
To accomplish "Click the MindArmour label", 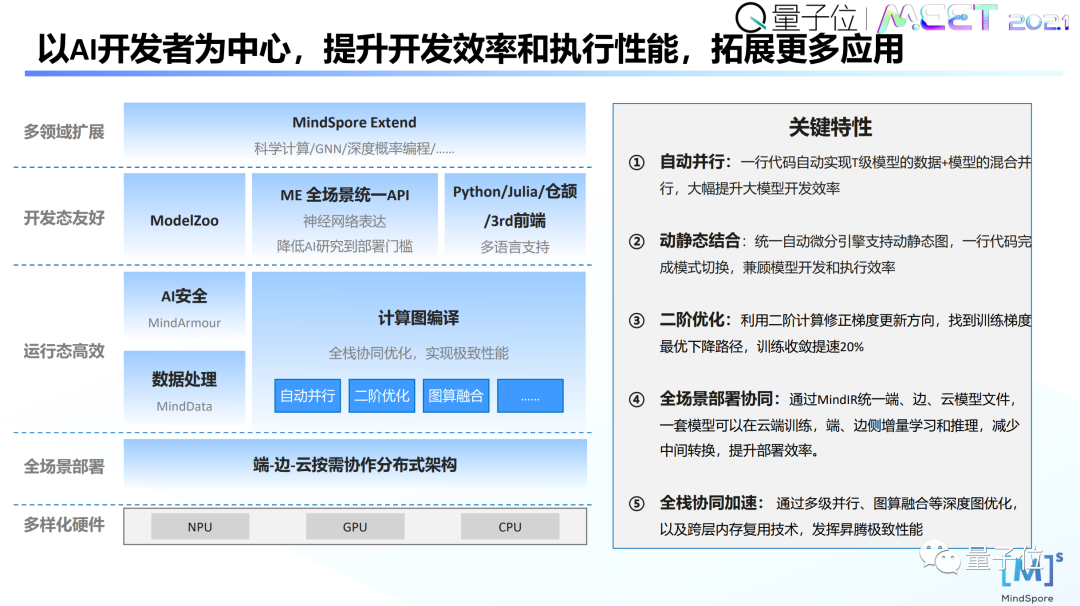I will (x=184, y=323).
